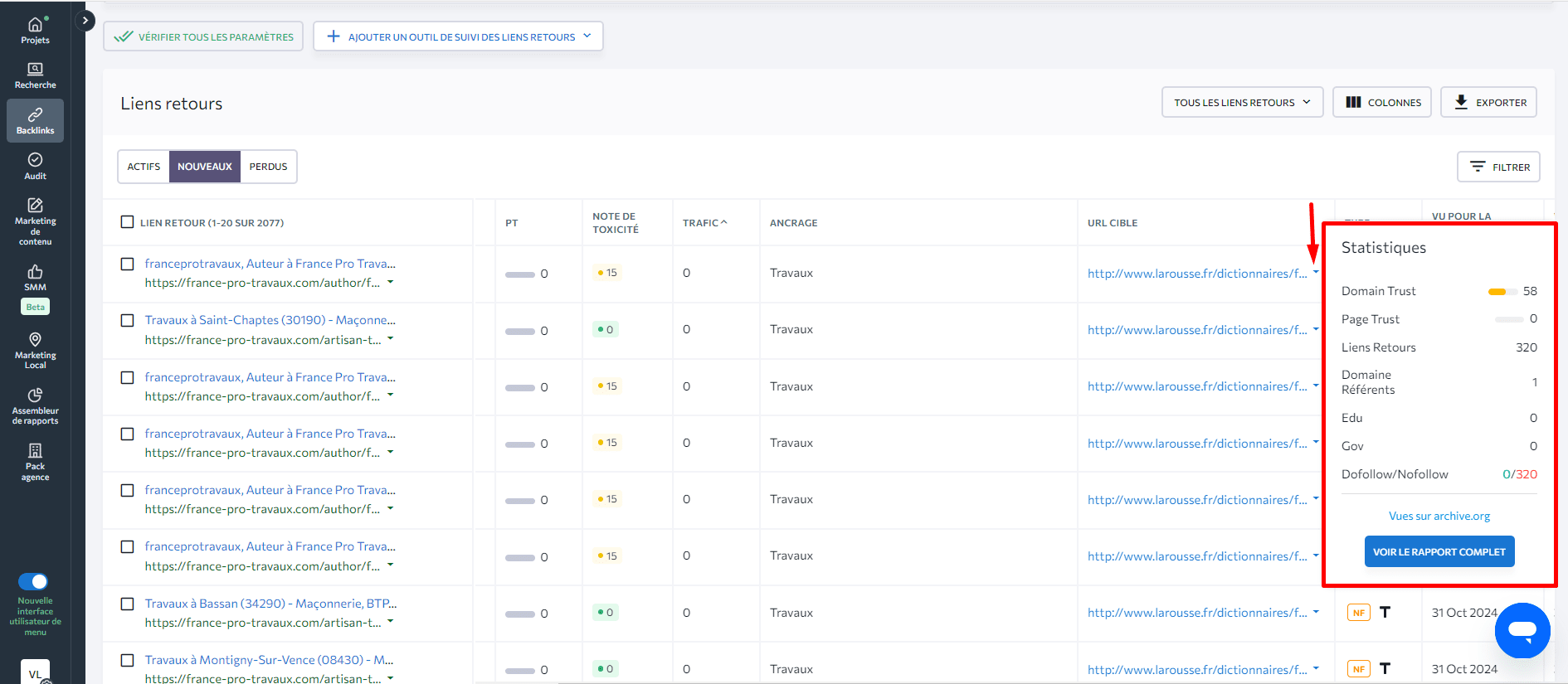Switch to the Nouveaux tab
Image resolution: width=1568 pixels, height=684 pixels.
[x=205, y=167]
